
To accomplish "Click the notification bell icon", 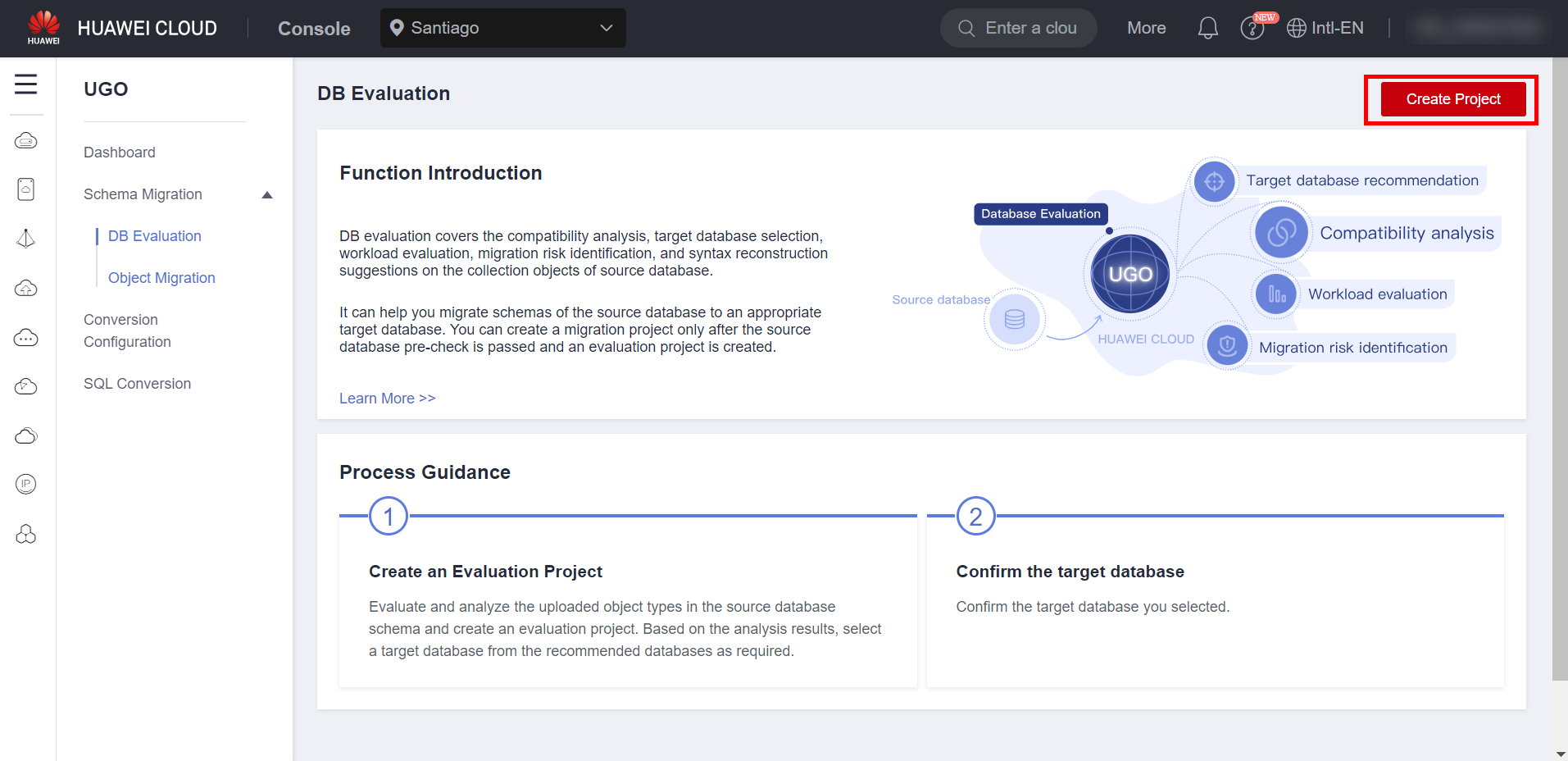I will [1207, 29].
